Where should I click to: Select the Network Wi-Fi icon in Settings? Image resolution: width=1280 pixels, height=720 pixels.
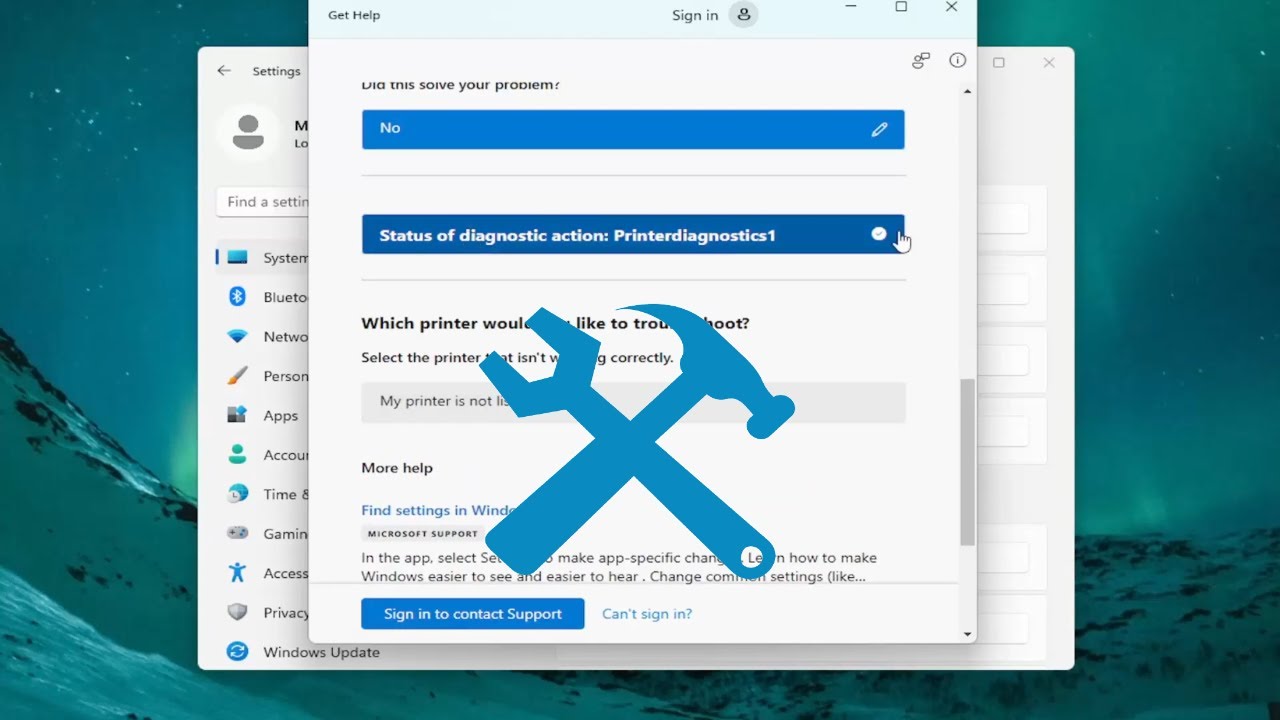click(x=237, y=336)
